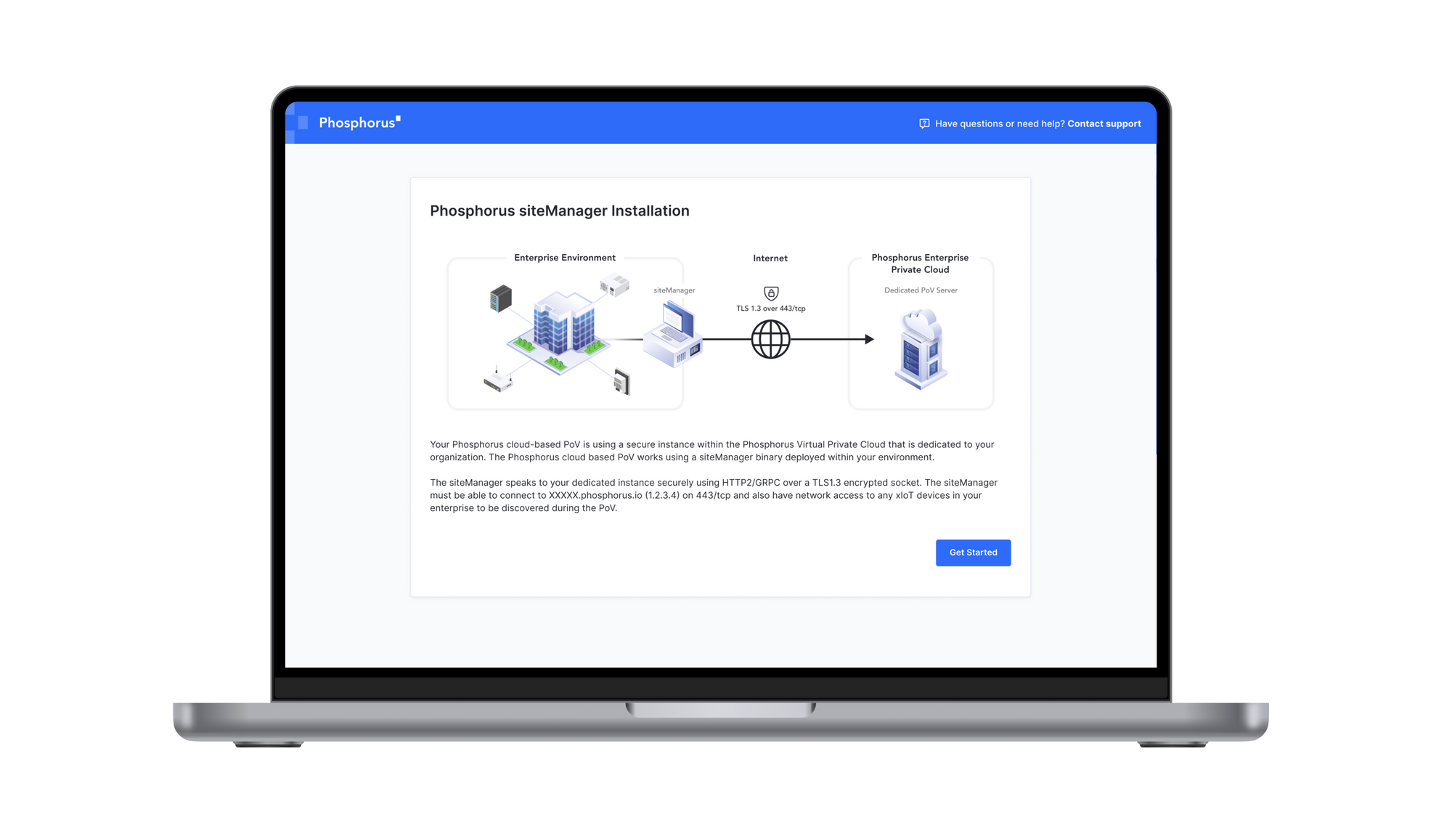Click the TLS 1.3 over 443/tcp label
Screen dimensions: 1452x840
pyautogui.click(x=770, y=309)
